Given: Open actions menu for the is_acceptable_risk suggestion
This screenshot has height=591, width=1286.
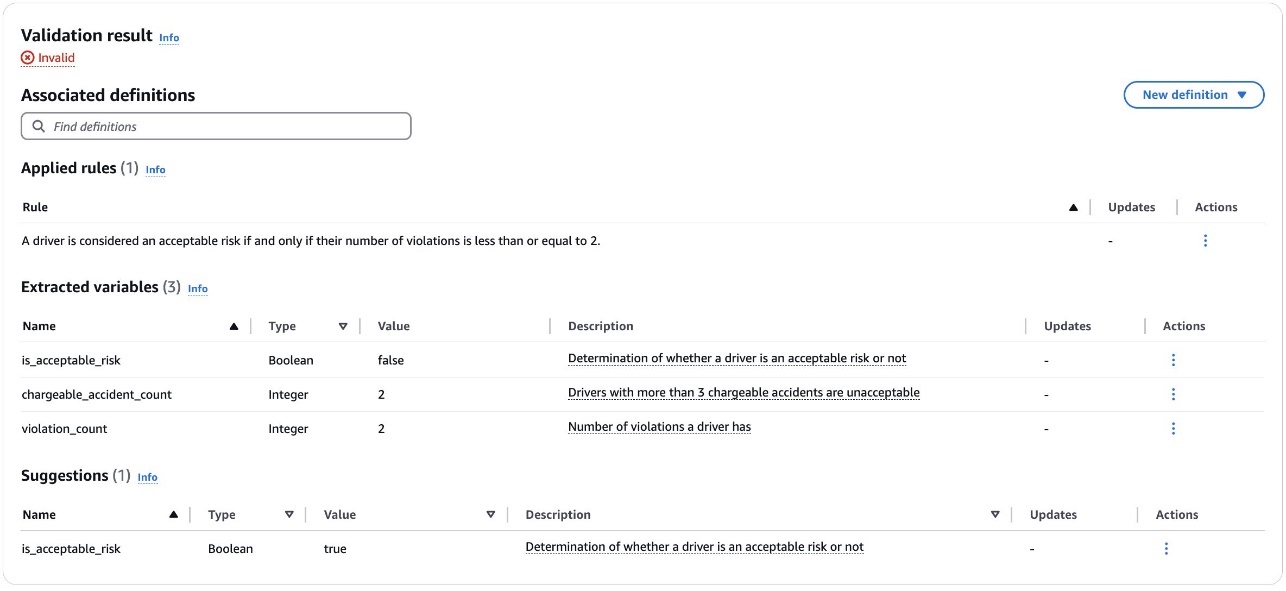Looking at the screenshot, I should [1166, 548].
